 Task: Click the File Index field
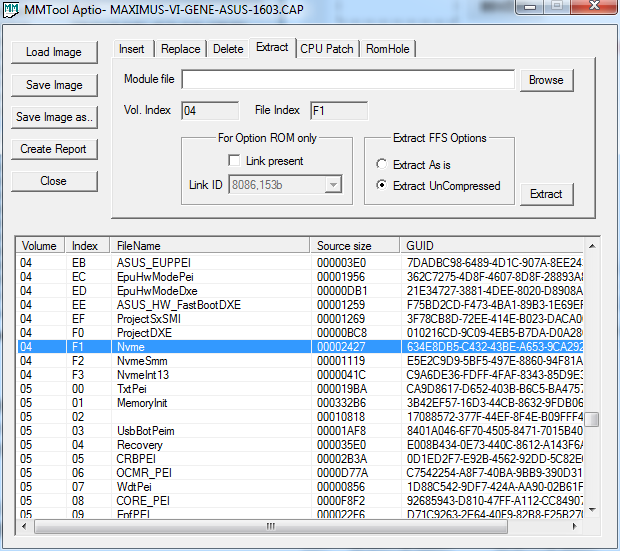[339, 111]
